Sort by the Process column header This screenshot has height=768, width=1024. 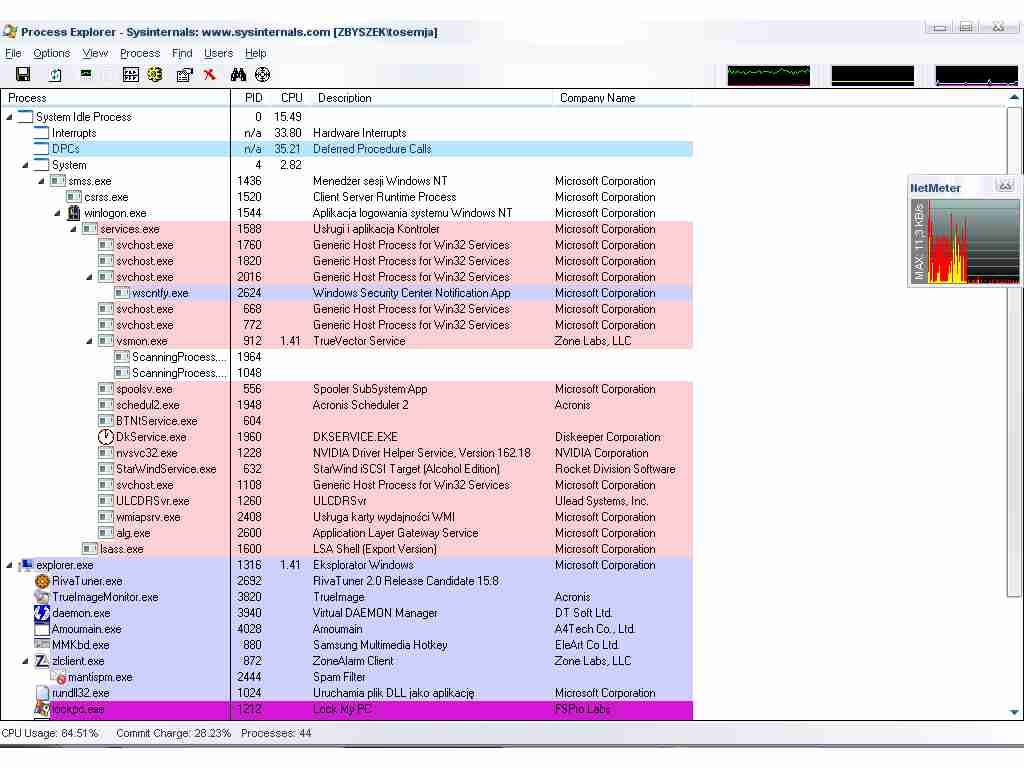pyautogui.click(x=116, y=98)
